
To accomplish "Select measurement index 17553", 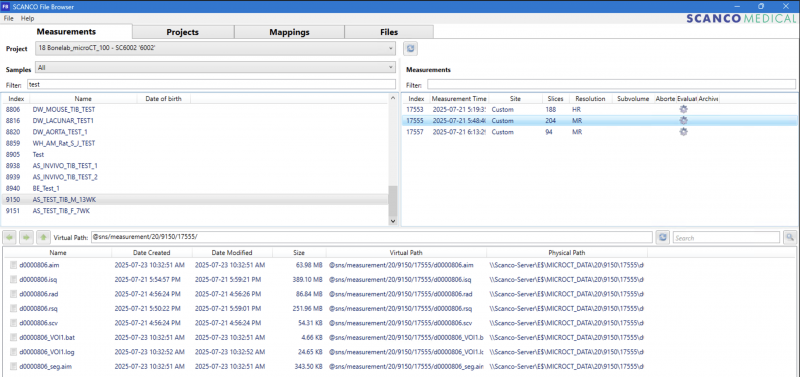I will point(415,110).
